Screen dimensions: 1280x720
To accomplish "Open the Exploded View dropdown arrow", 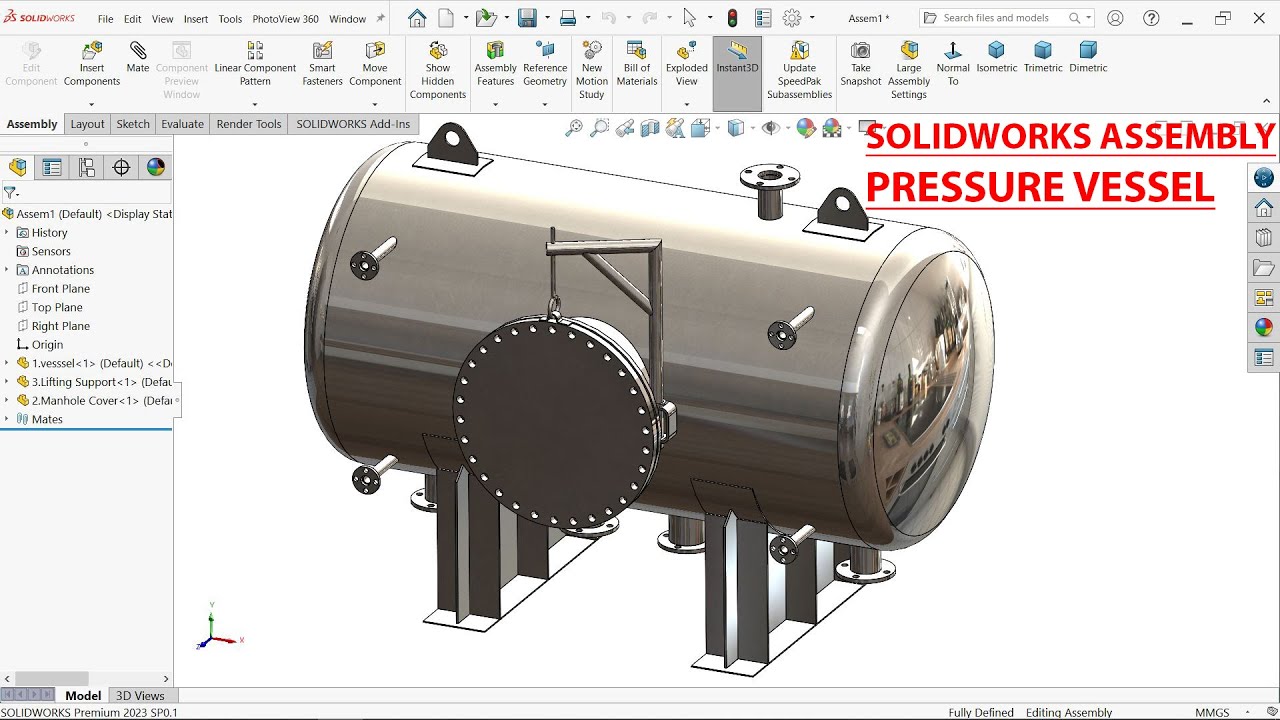I will [x=687, y=104].
